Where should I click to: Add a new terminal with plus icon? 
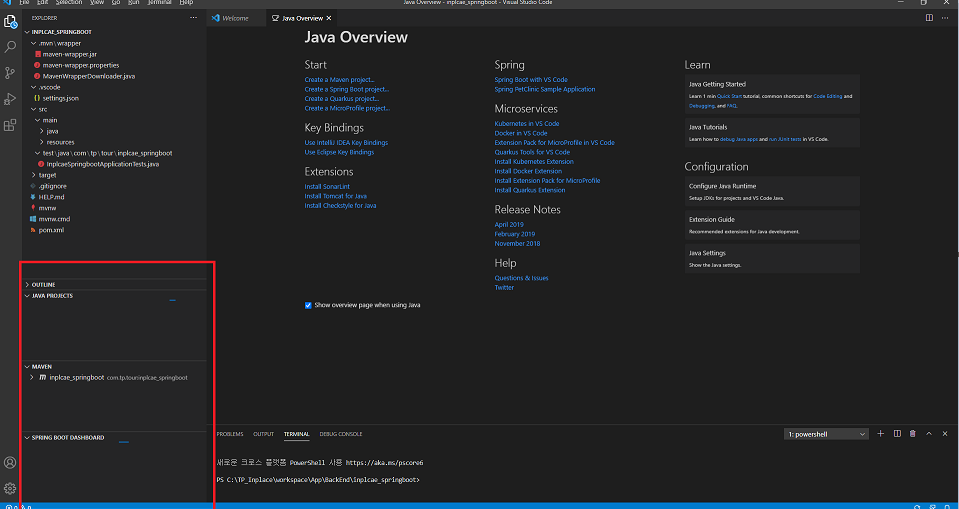pos(881,434)
